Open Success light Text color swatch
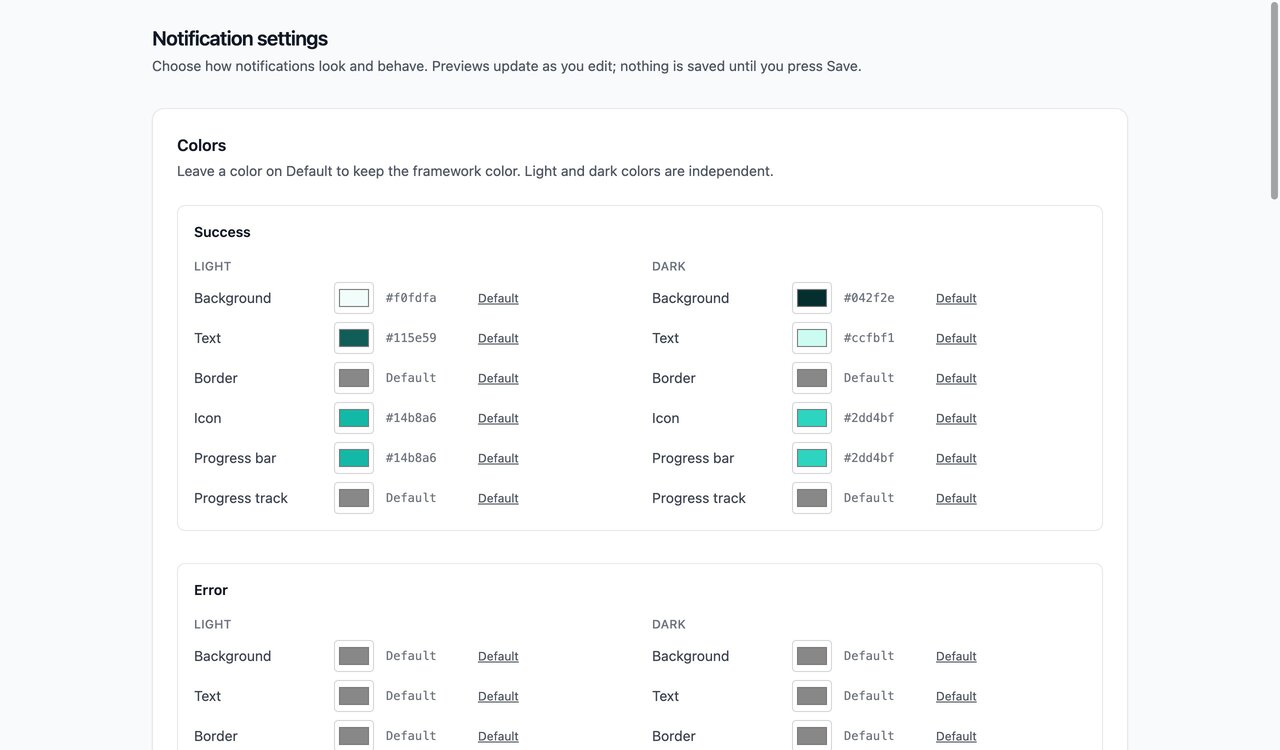Viewport: 1280px width, 750px height. click(354, 338)
